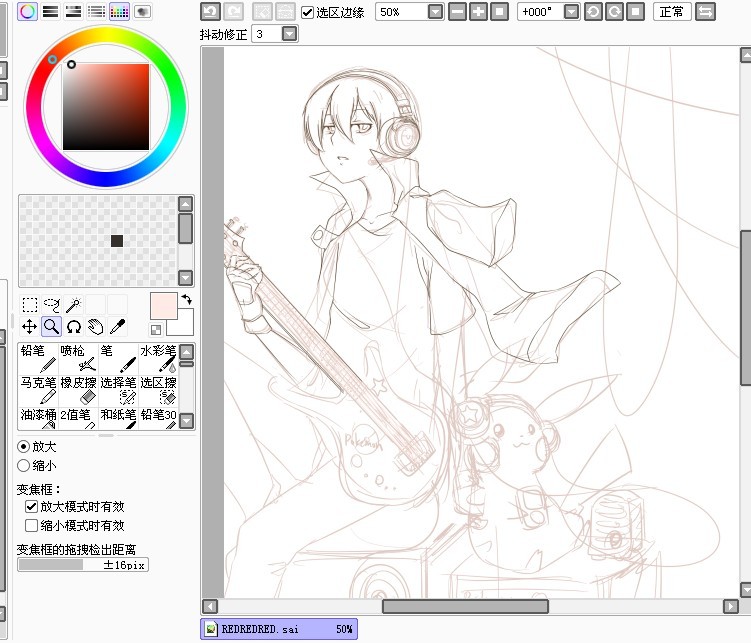751x643 pixels.
Task: Reset the canvas rotation
Action: coord(636,11)
